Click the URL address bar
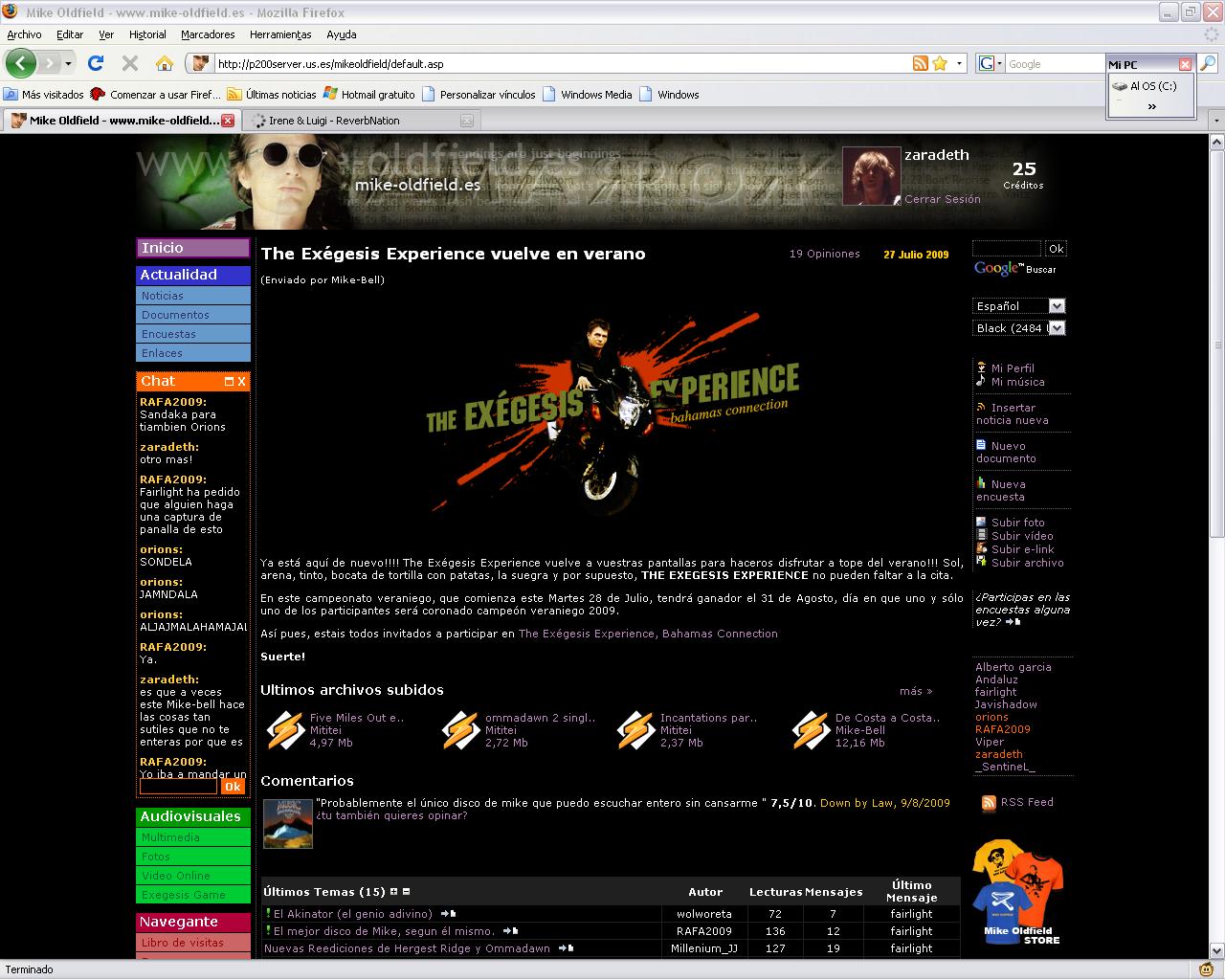This screenshot has width=1225, height=980. click(562, 63)
